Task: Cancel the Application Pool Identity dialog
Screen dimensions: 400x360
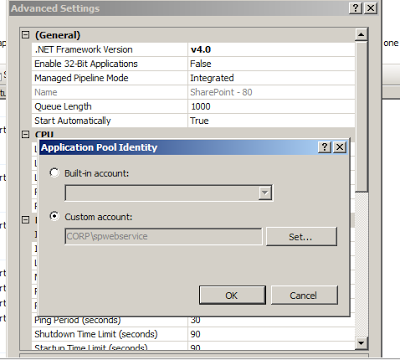Action: (304, 295)
